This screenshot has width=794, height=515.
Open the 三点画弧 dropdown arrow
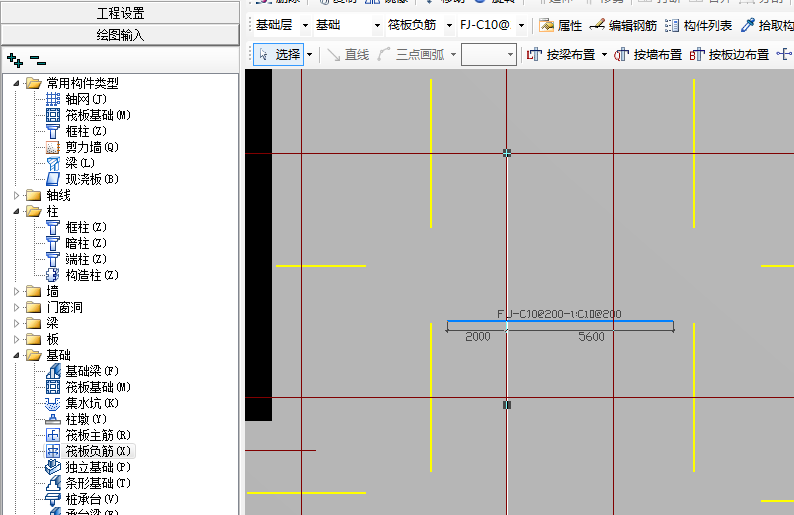[453, 55]
